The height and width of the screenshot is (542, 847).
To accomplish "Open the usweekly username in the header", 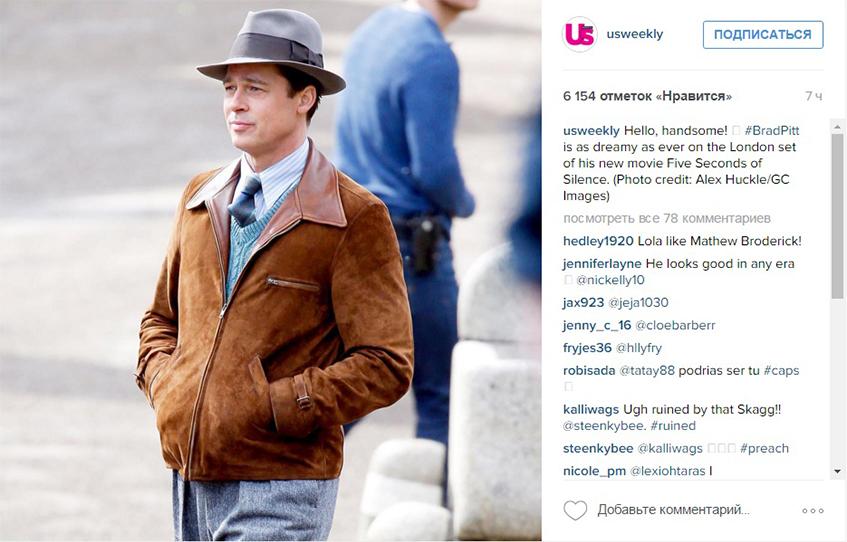I will pos(635,34).
